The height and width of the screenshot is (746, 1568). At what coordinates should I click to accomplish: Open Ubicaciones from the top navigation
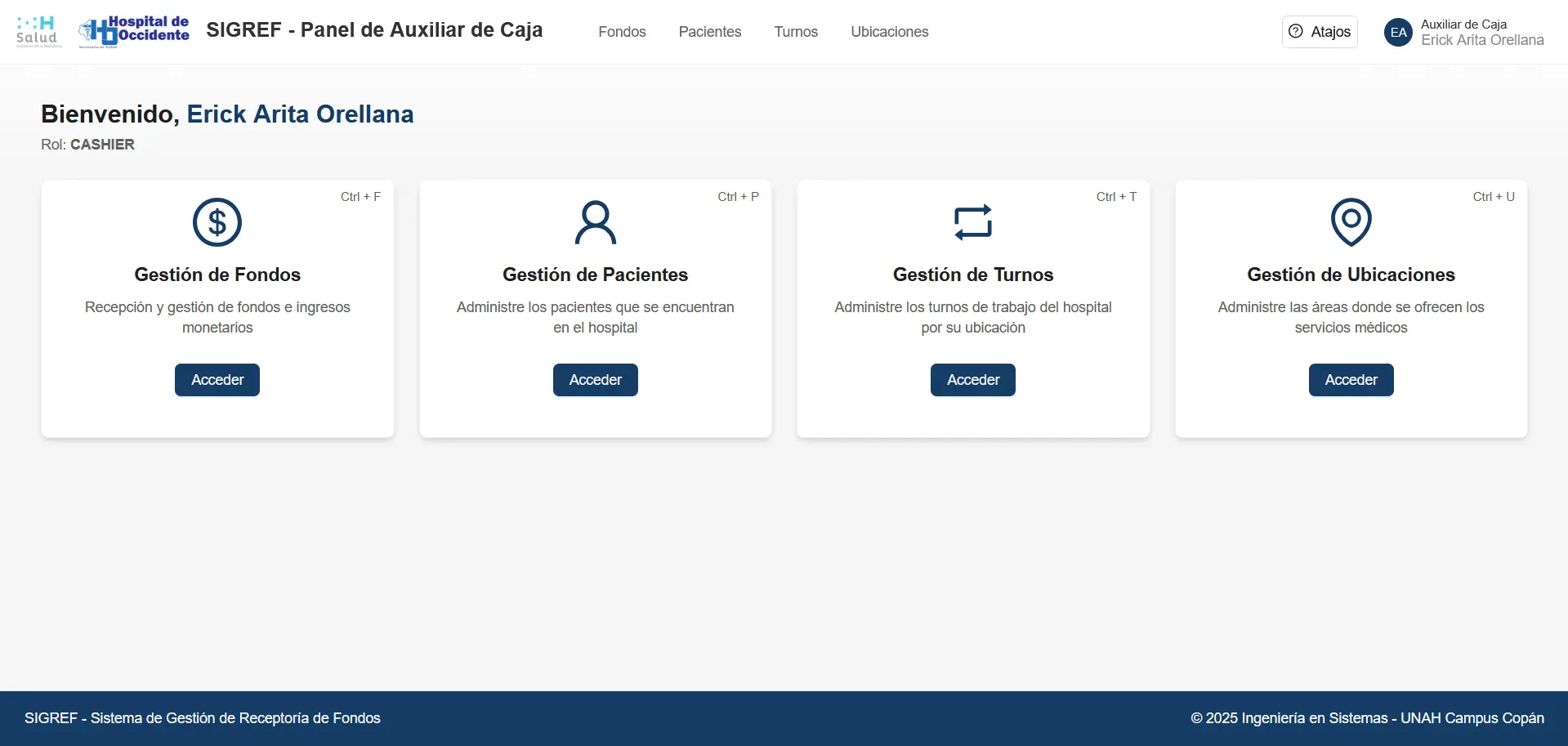click(x=889, y=32)
